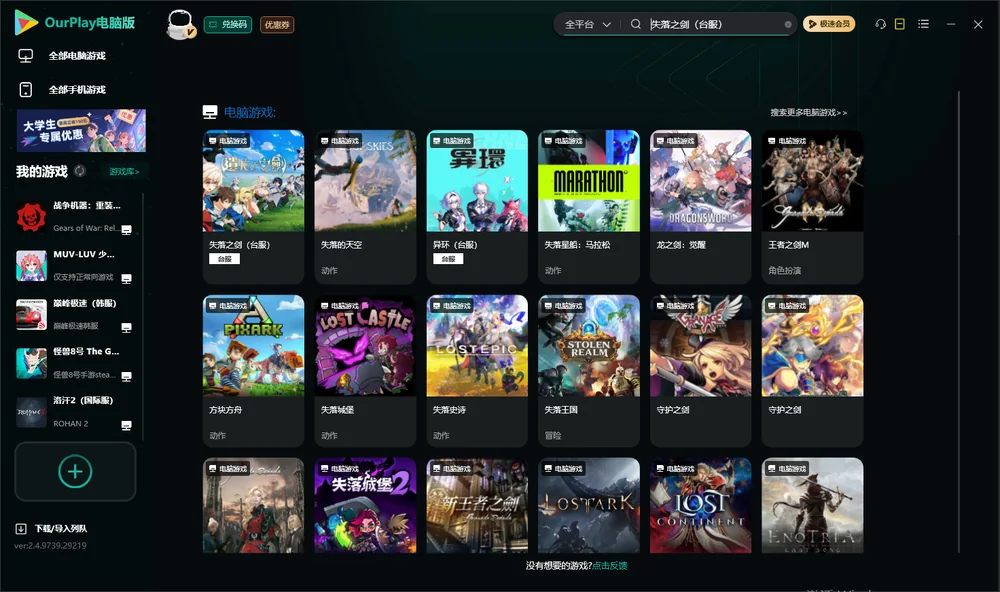Refresh icon next to 我的游戏
Image resolution: width=1000 pixels, height=592 pixels.
[x=80, y=171]
